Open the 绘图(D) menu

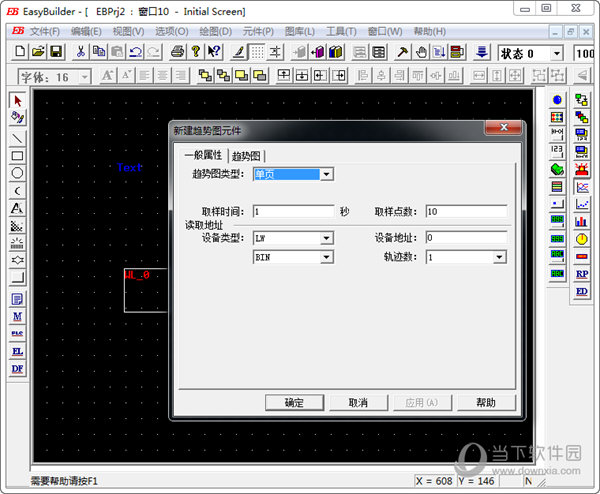click(216, 31)
